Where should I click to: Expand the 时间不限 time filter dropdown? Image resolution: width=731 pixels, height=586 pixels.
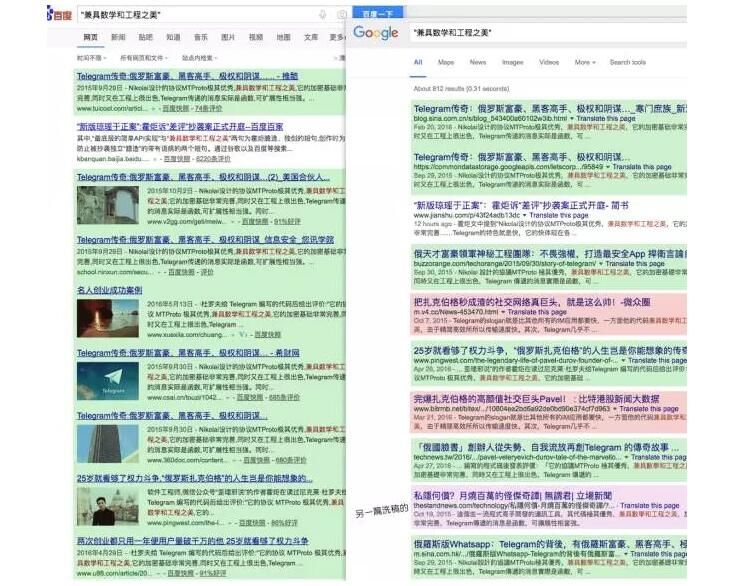click(91, 58)
